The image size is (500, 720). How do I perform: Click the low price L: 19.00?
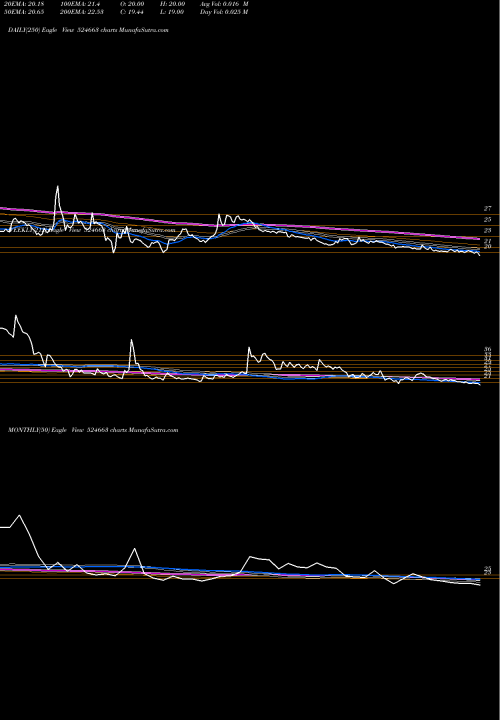click(172, 12)
